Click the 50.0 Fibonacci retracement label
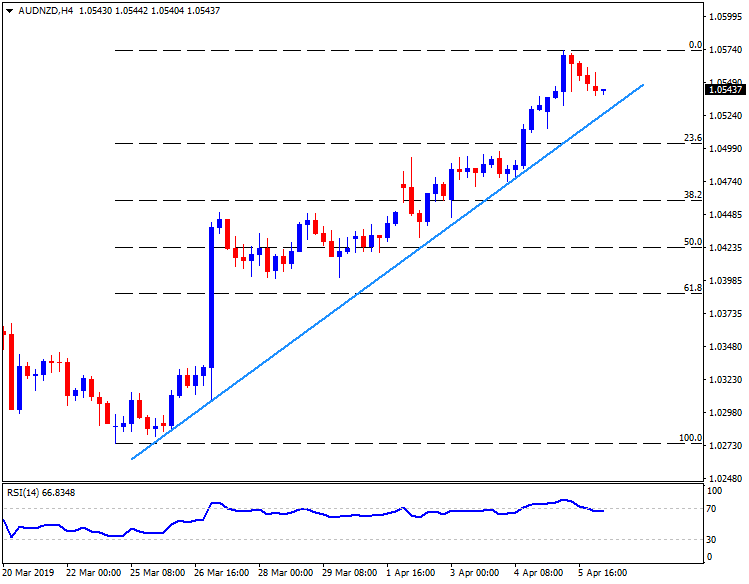 point(692,242)
